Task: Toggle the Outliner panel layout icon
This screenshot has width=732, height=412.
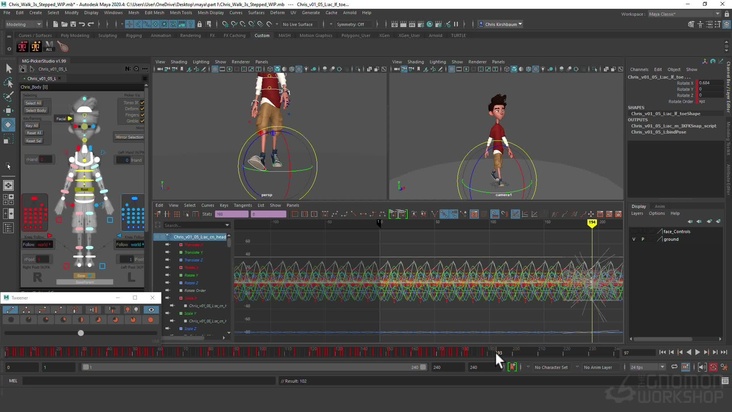Action: click(8, 228)
